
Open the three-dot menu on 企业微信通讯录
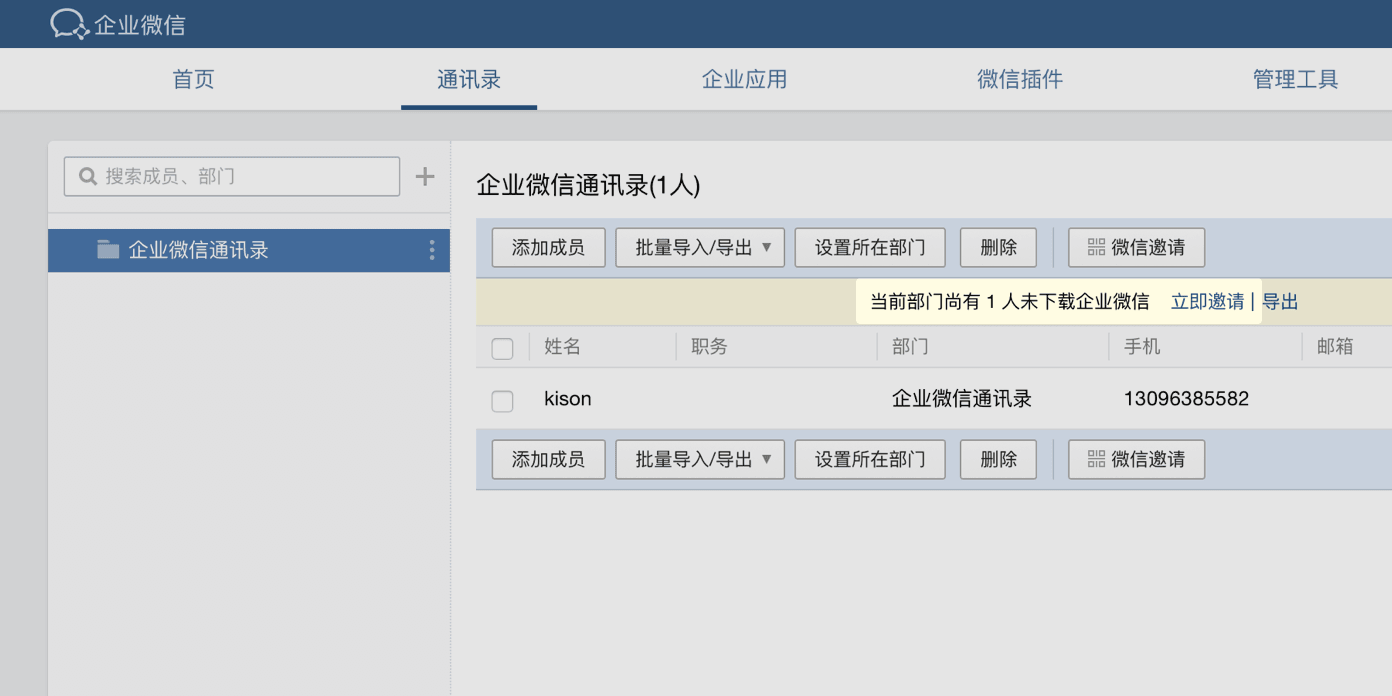click(x=431, y=250)
